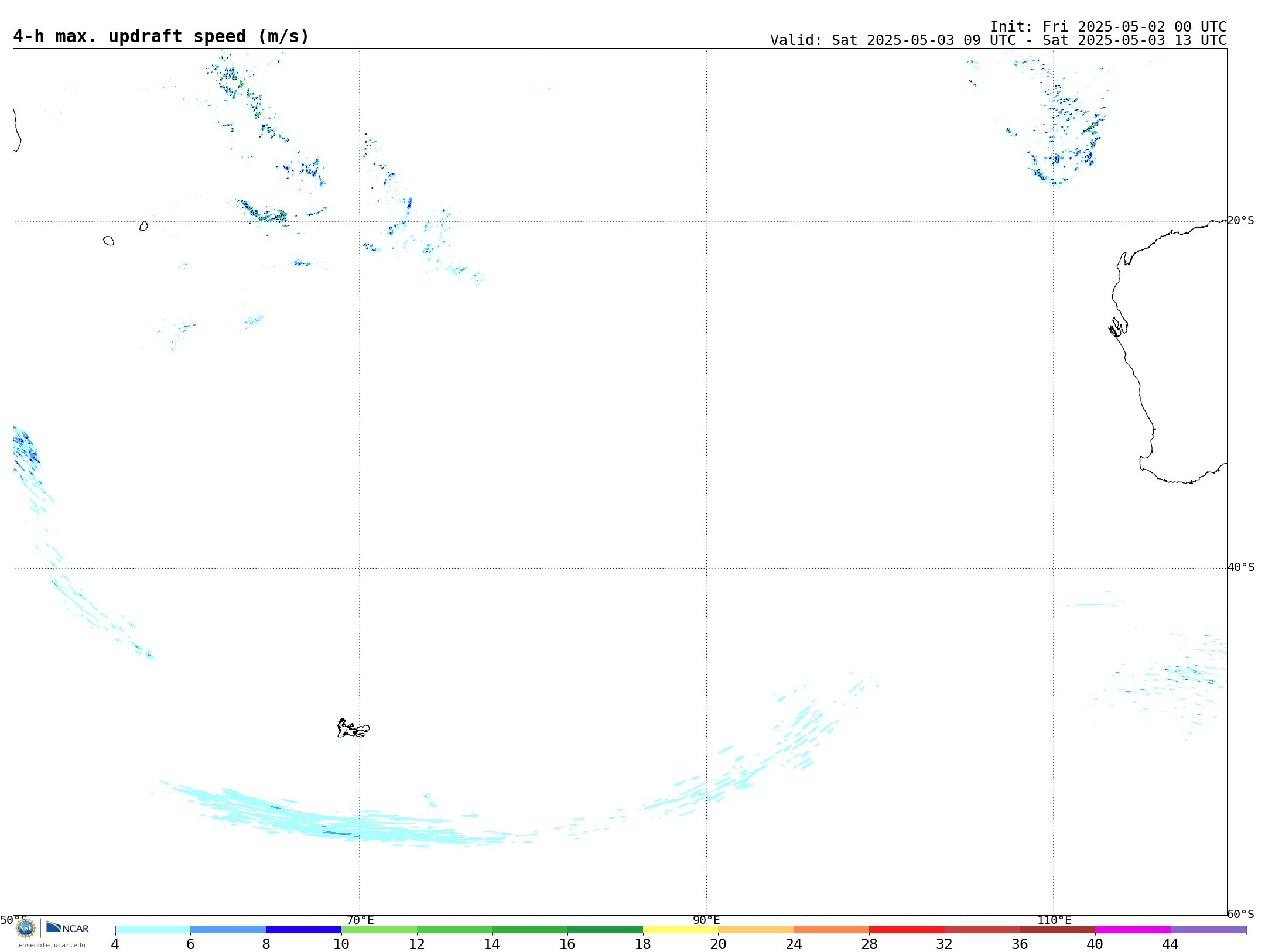
Task: Pick the brown 36–40 colorbar segment
Action: click(1058, 929)
